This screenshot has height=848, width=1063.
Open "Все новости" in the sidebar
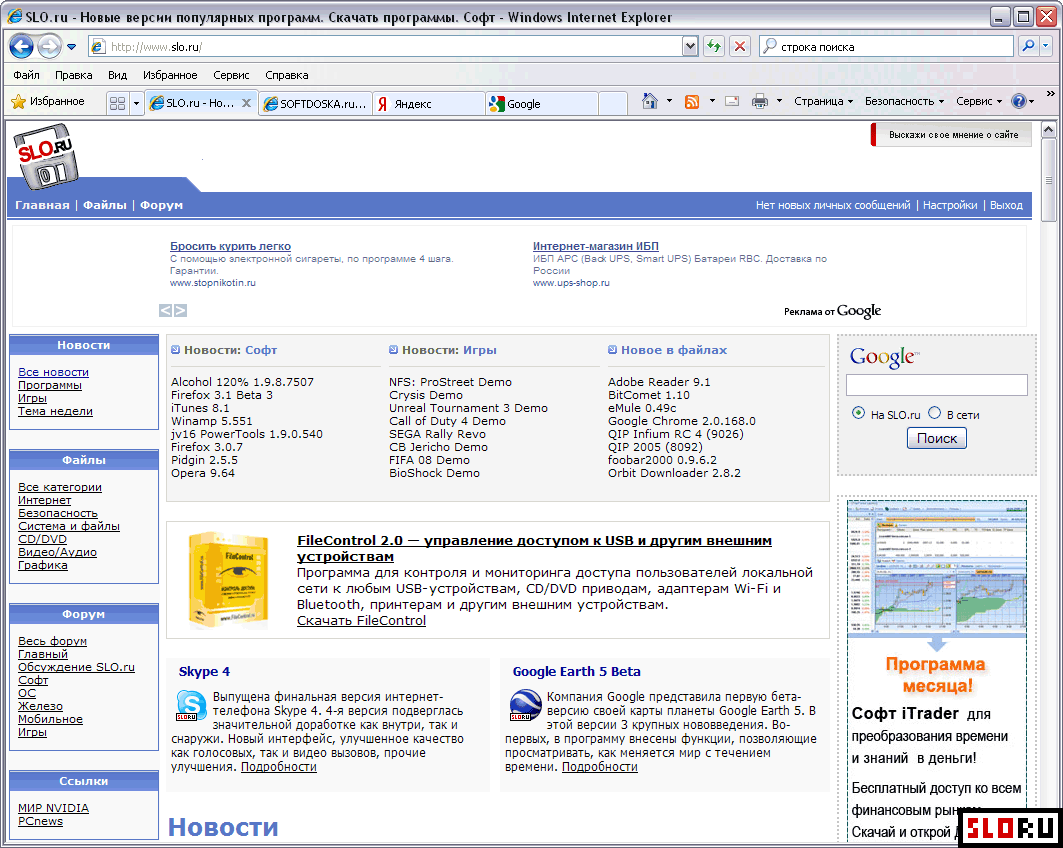pyautogui.click(x=54, y=372)
